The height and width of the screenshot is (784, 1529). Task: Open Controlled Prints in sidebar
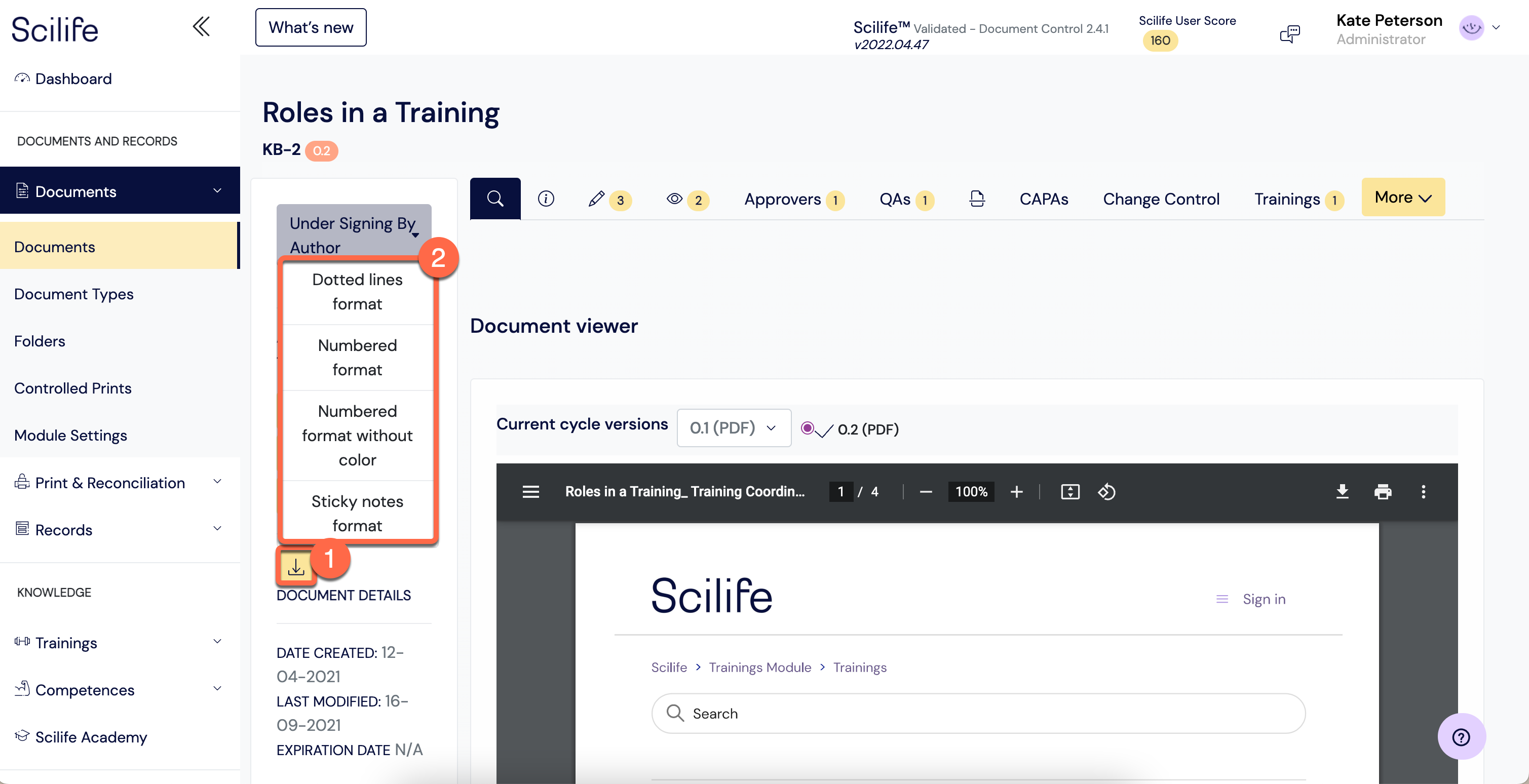coord(72,388)
